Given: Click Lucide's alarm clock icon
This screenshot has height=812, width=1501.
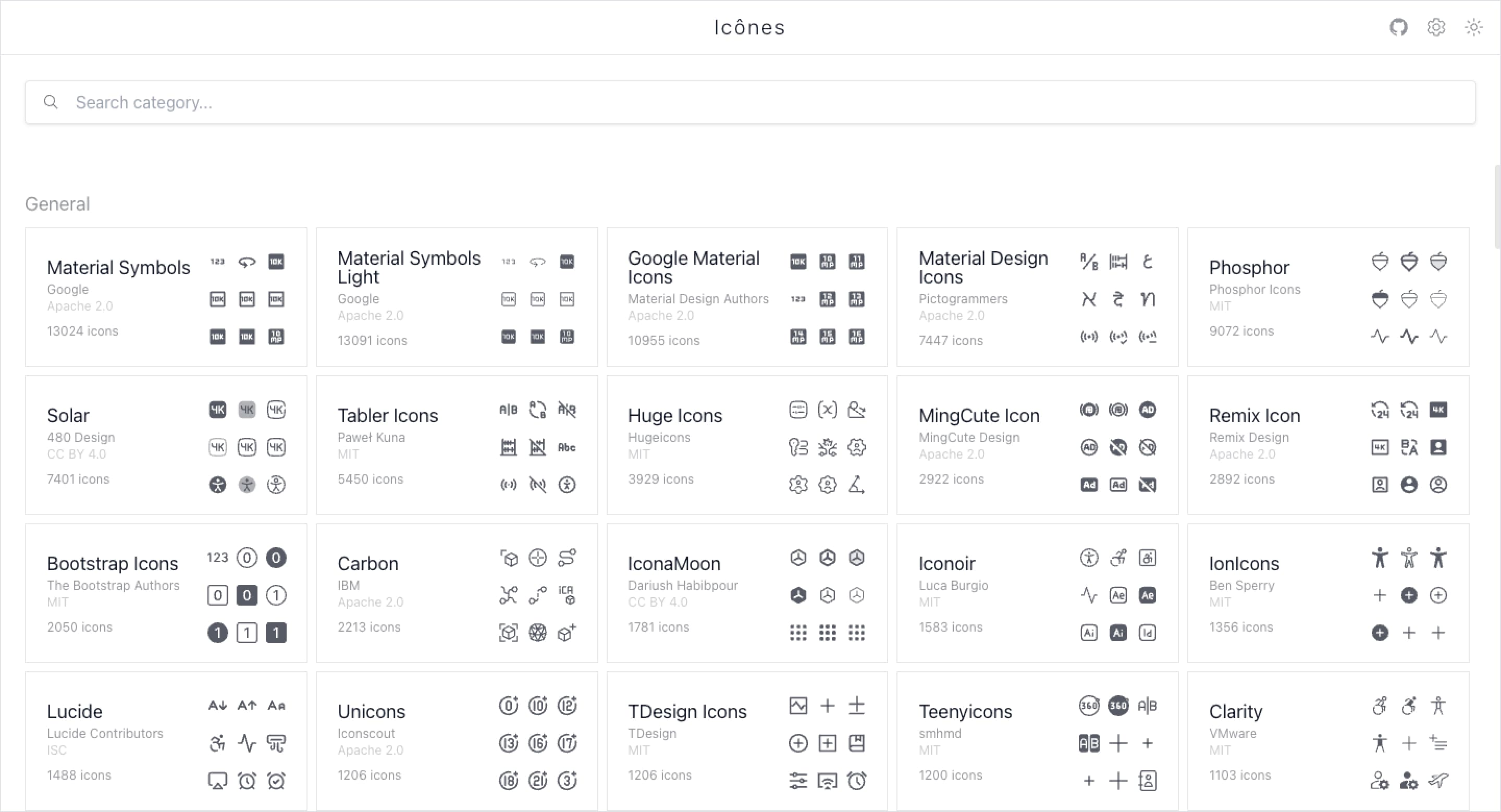Looking at the screenshot, I should [x=247, y=781].
